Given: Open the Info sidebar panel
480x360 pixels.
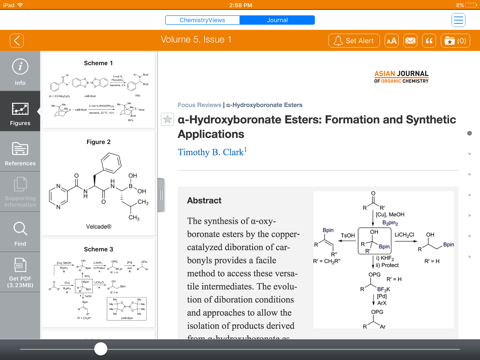Looking at the screenshot, I should coord(20,71).
